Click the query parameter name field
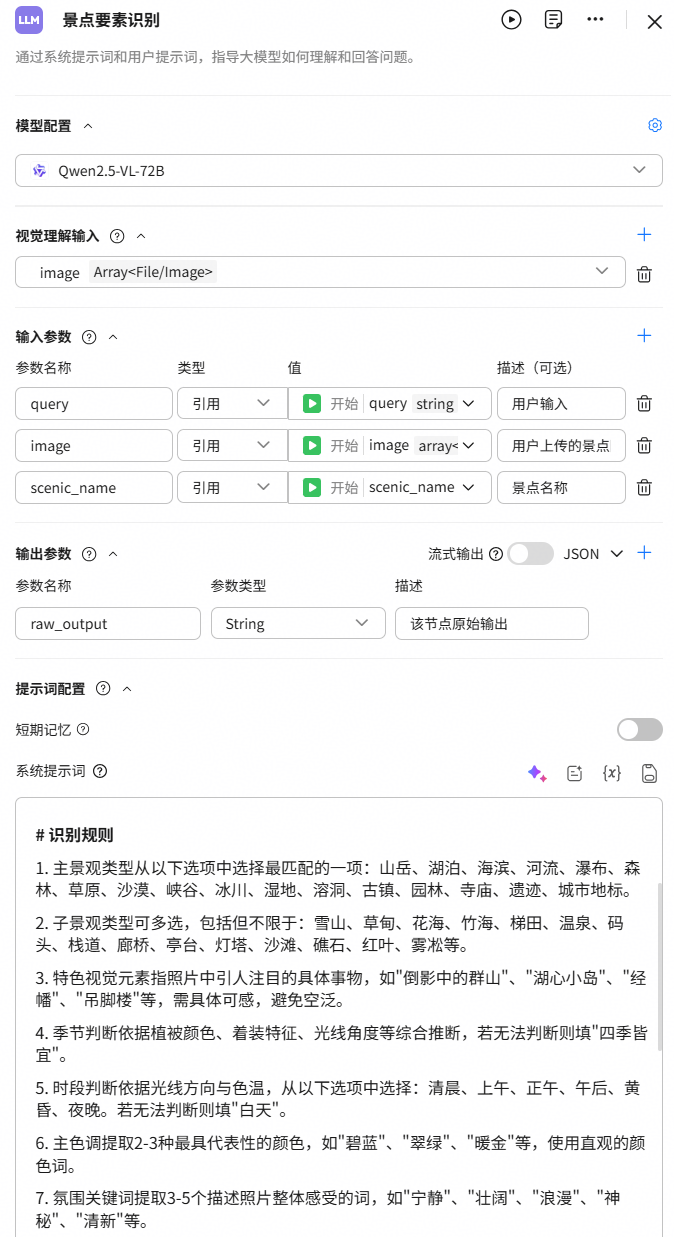The width and height of the screenshot is (674, 1237). click(x=94, y=404)
